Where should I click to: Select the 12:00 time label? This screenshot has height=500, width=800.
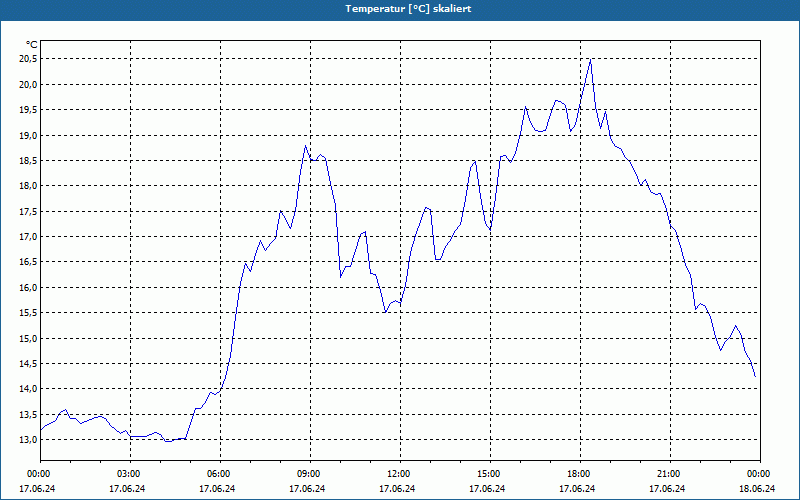(x=398, y=474)
